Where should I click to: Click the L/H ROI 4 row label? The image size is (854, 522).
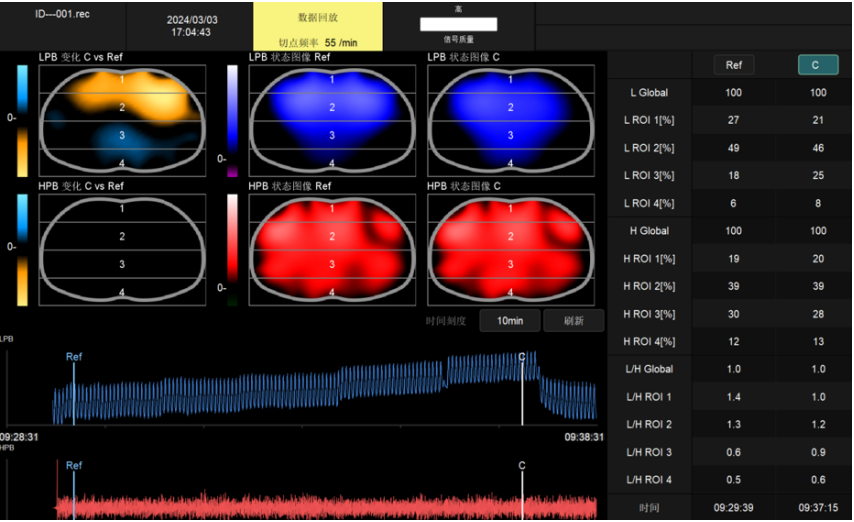tap(649, 480)
